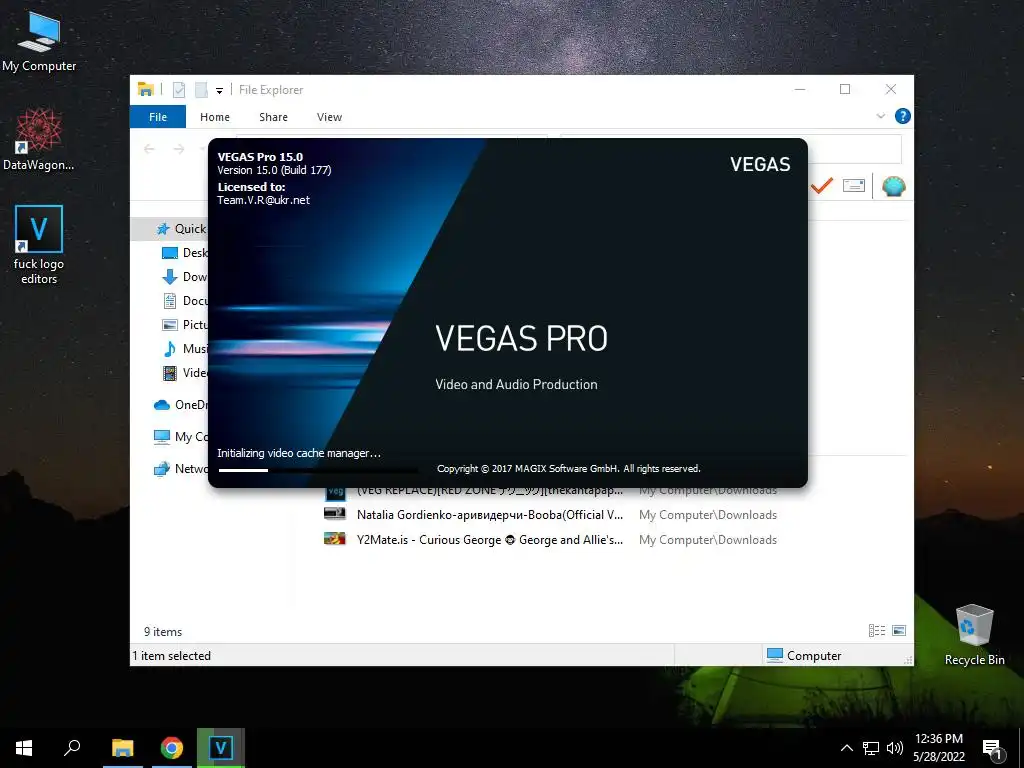Open the Windows Start menu
The height and width of the screenshot is (768, 1024).
tap(24, 748)
